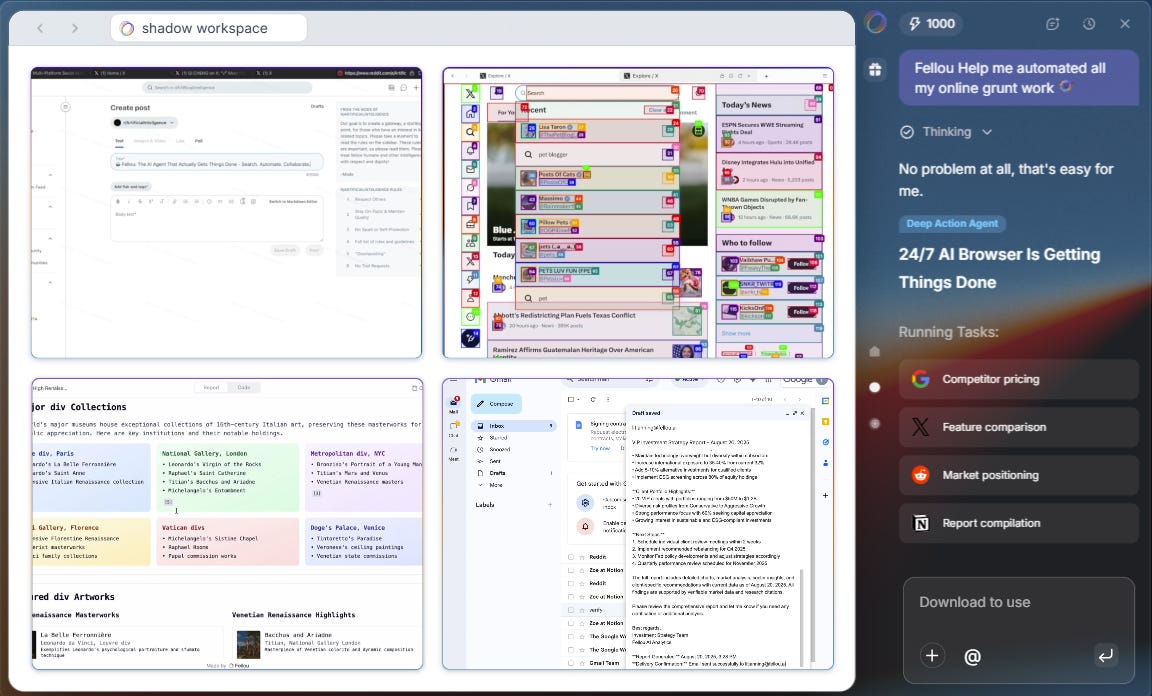This screenshot has width=1152, height=696.
Task: Click the enter send arrow in chat input
Action: coord(1105,656)
